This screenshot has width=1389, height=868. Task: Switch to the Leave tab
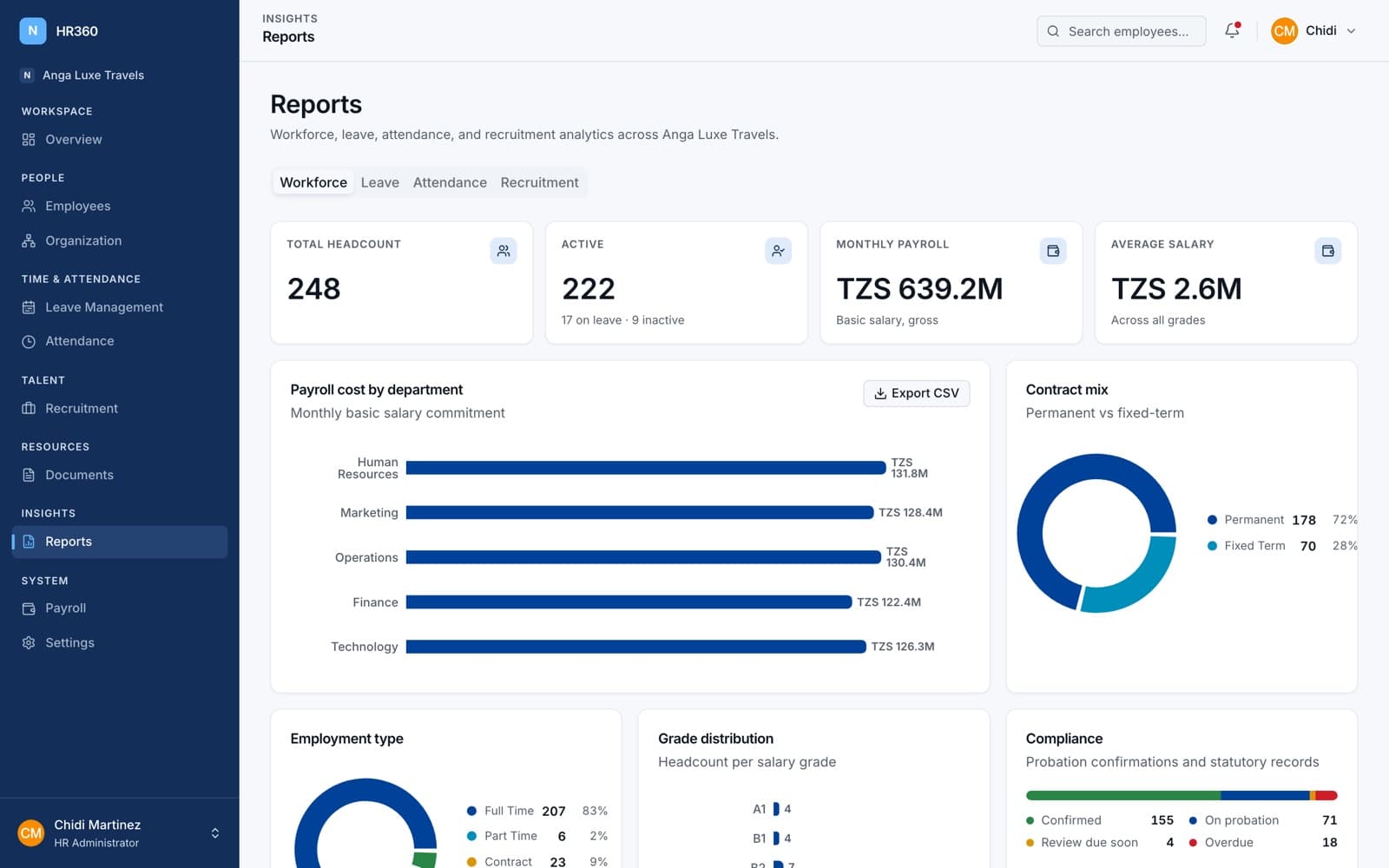pyautogui.click(x=380, y=182)
